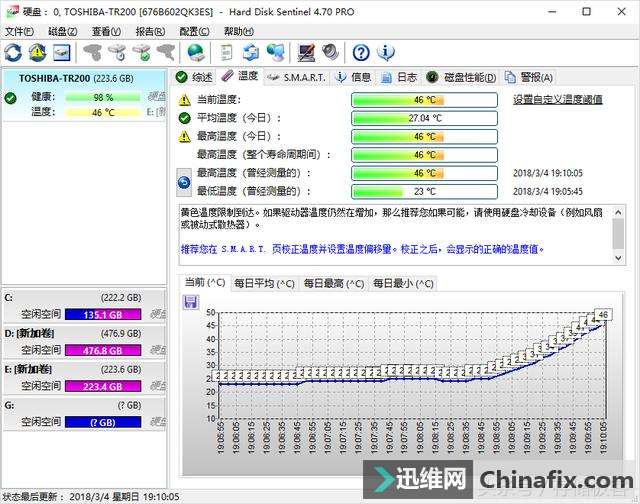The height and width of the screenshot is (504, 640).
Task: Click the blue S.M.A.R.T. recommendation text link
Action: pyautogui.click(x=362, y=249)
